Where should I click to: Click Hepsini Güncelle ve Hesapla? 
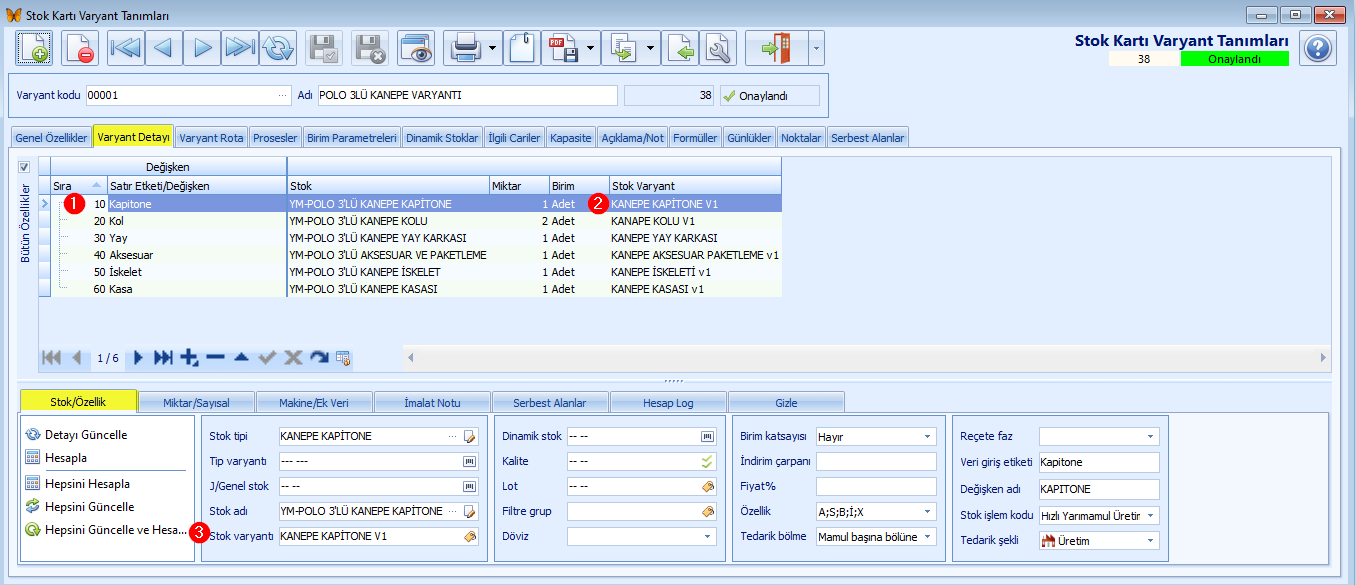[x=106, y=530]
